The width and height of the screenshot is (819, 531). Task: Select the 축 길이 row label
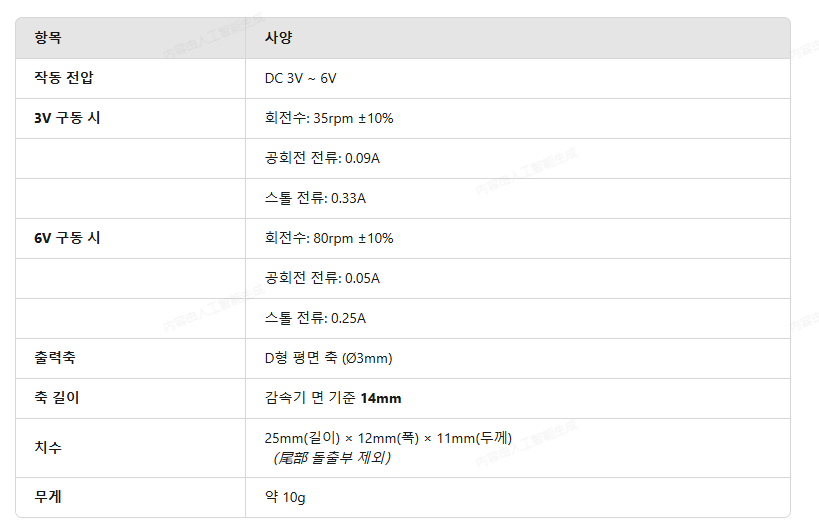pyautogui.click(x=57, y=398)
